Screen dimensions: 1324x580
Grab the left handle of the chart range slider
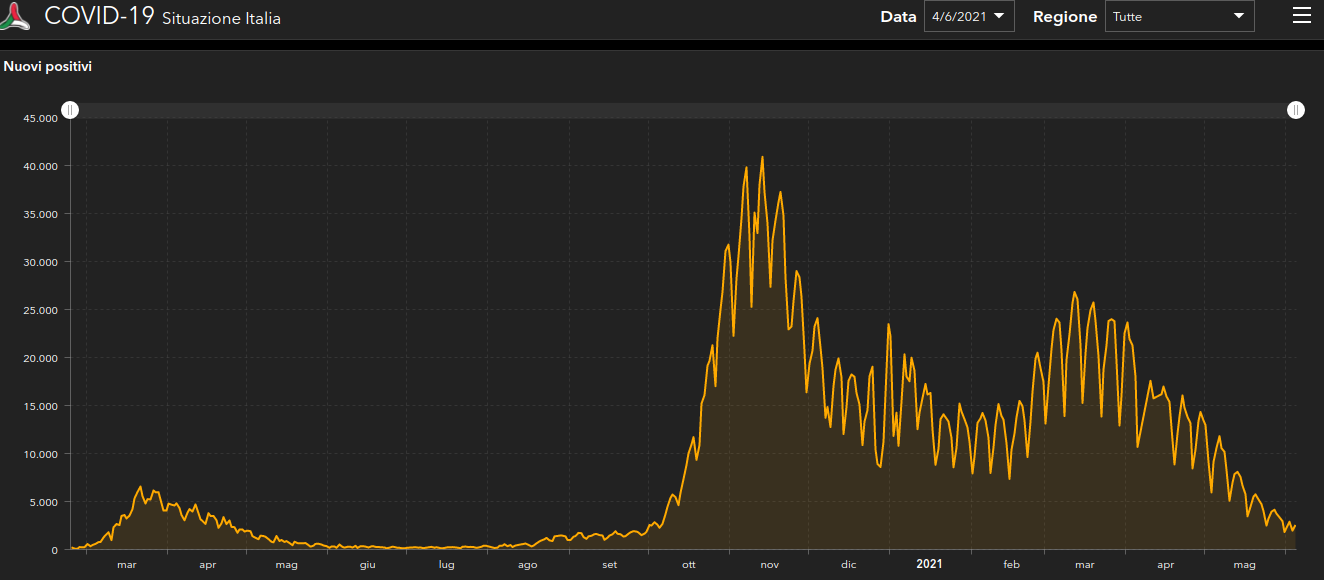coord(70,110)
